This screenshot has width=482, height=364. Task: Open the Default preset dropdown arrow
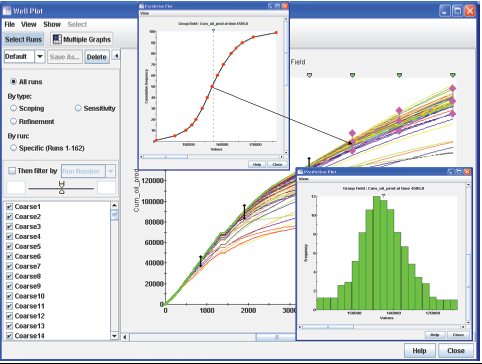tap(40, 56)
